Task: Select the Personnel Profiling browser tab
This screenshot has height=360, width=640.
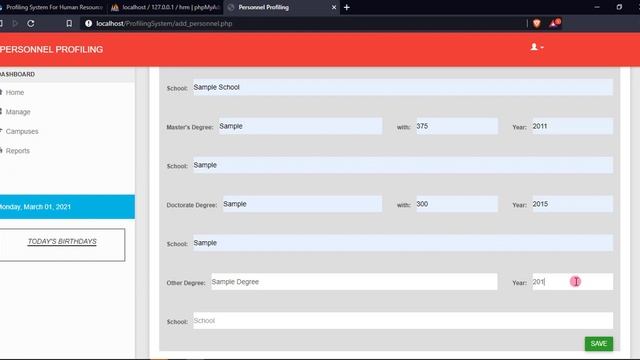Action: click(282, 7)
